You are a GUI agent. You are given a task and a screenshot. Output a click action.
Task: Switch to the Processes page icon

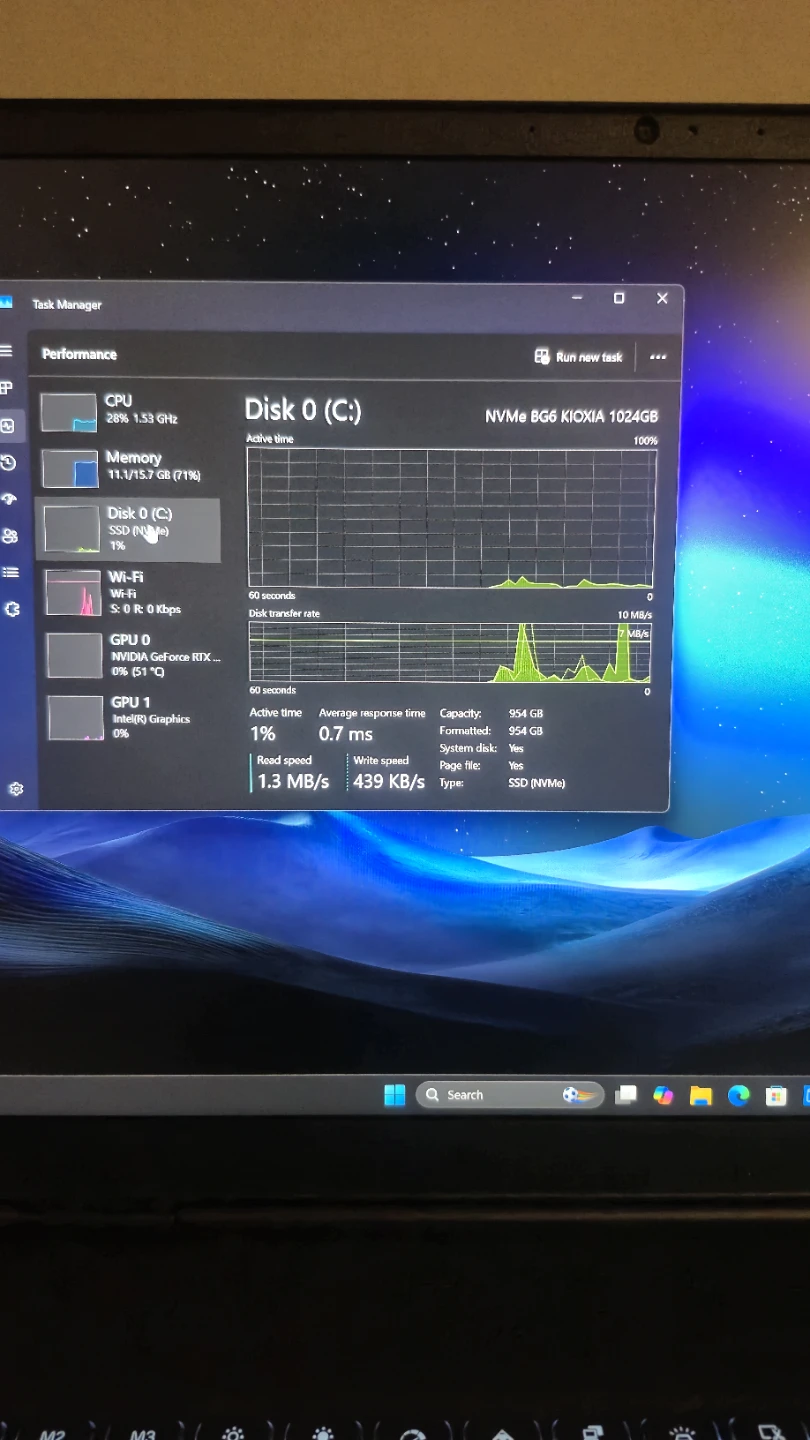click(x=6, y=388)
